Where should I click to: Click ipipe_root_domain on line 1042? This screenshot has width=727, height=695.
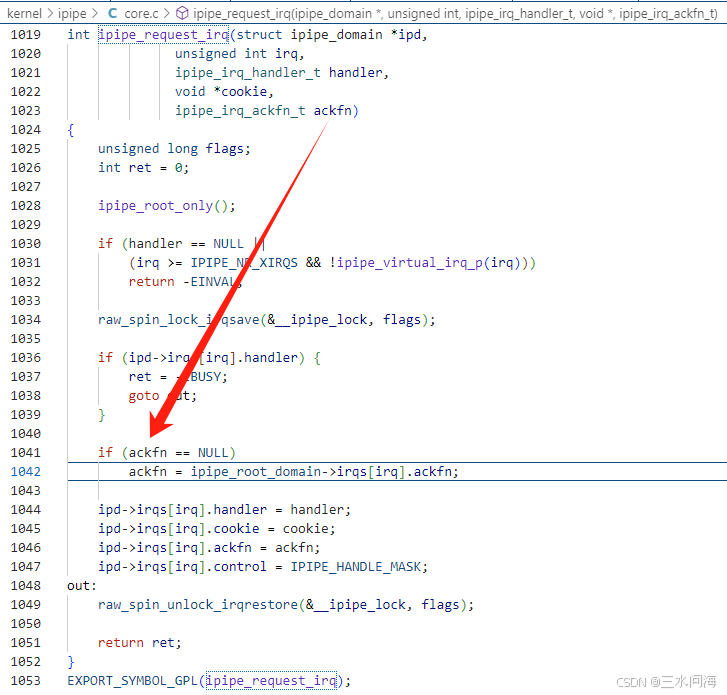point(255,472)
